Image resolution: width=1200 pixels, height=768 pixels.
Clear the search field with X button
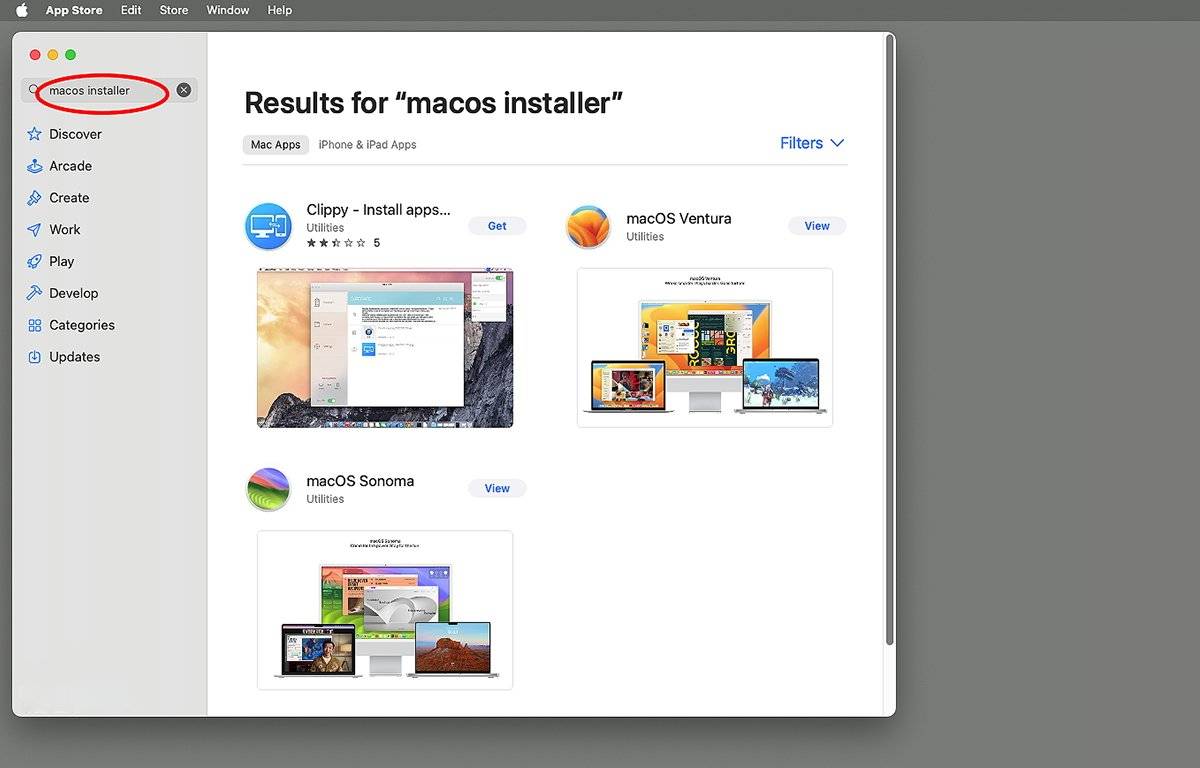coord(184,90)
